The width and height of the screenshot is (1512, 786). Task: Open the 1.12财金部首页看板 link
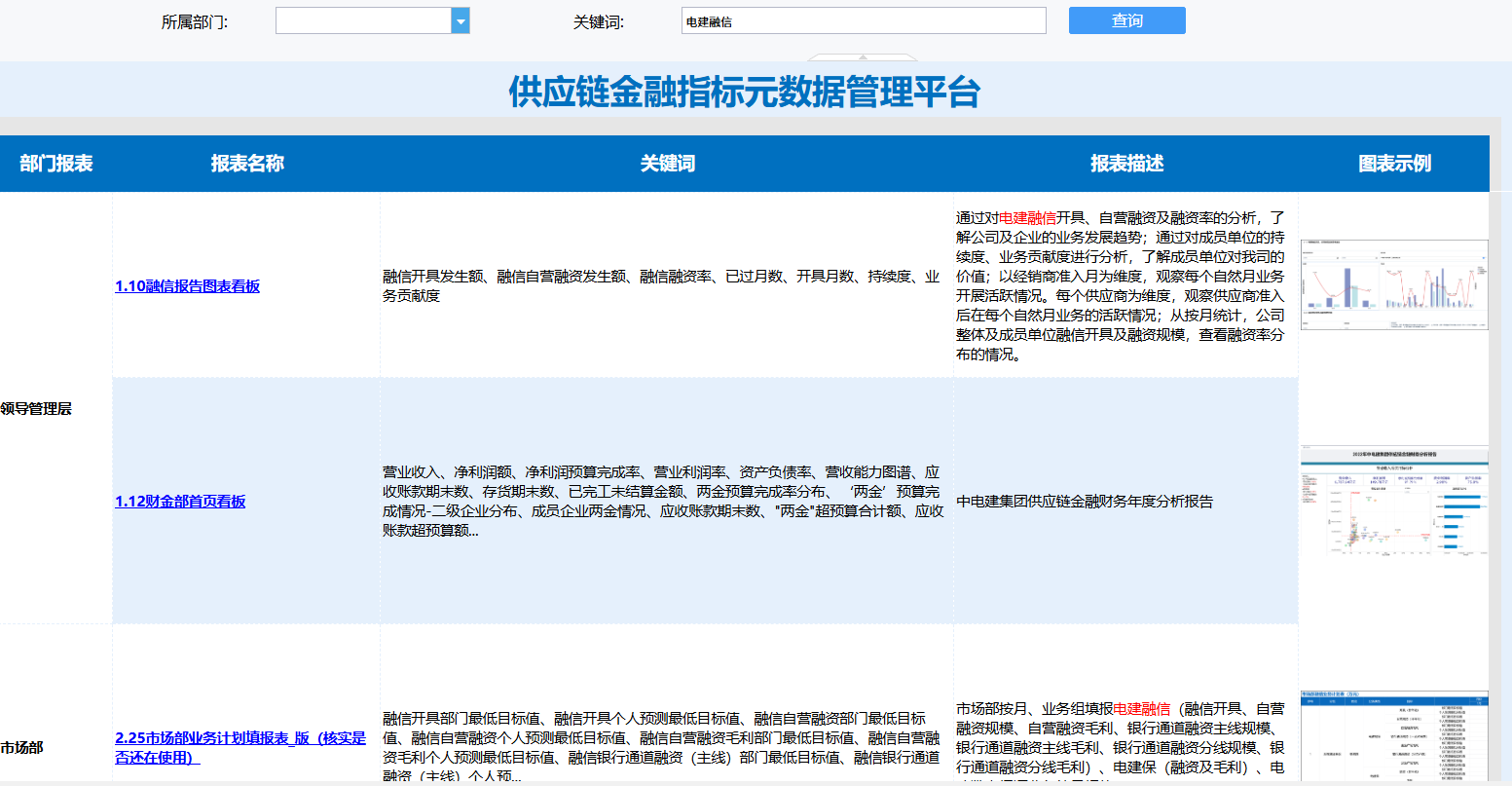point(181,502)
